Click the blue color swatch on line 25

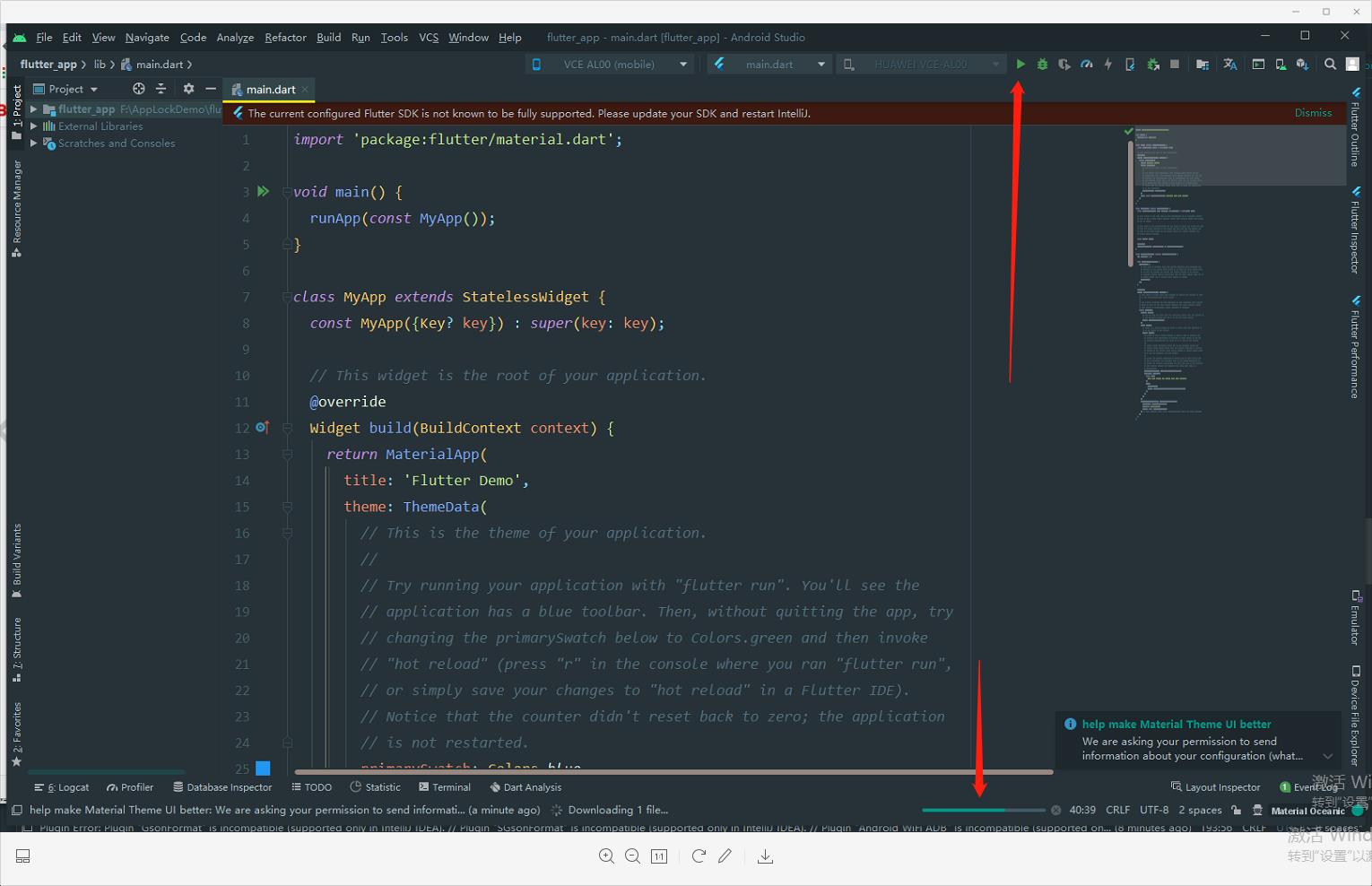(263, 768)
